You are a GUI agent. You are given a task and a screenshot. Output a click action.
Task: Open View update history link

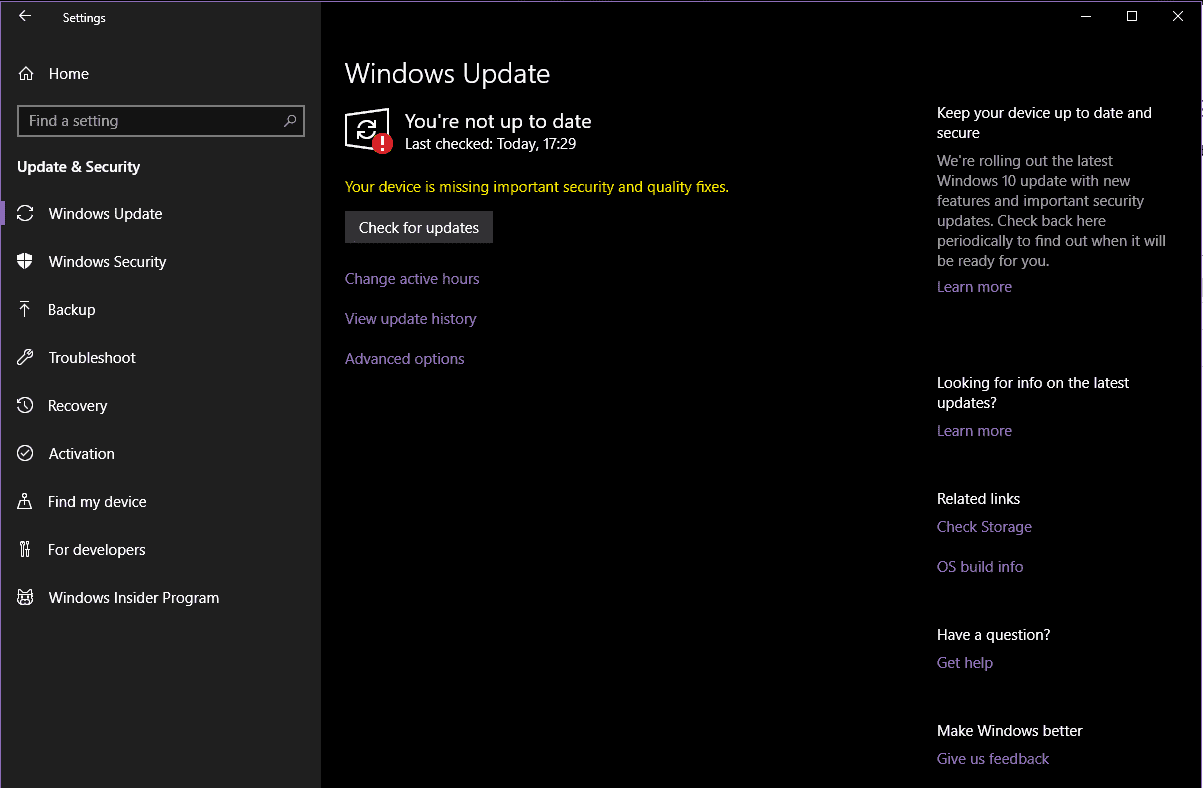tap(410, 319)
